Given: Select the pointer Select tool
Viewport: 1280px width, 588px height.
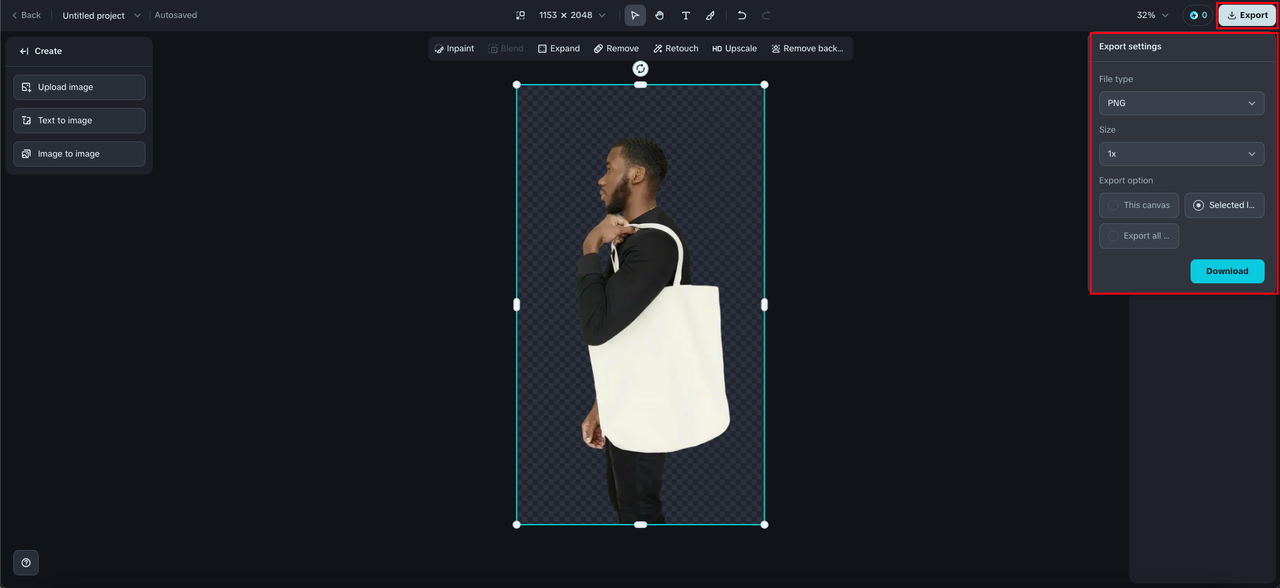Looking at the screenshot, I should pos(635,15).
